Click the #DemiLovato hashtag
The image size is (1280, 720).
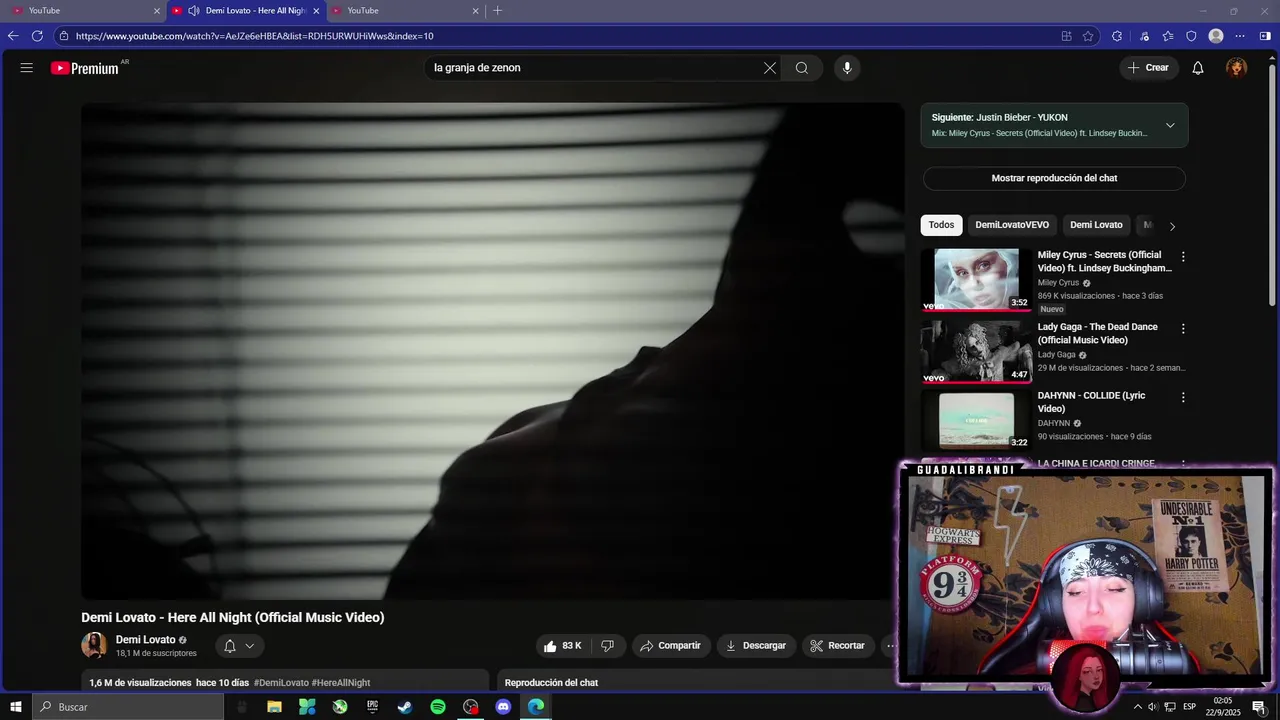click(x=281, y=683)
